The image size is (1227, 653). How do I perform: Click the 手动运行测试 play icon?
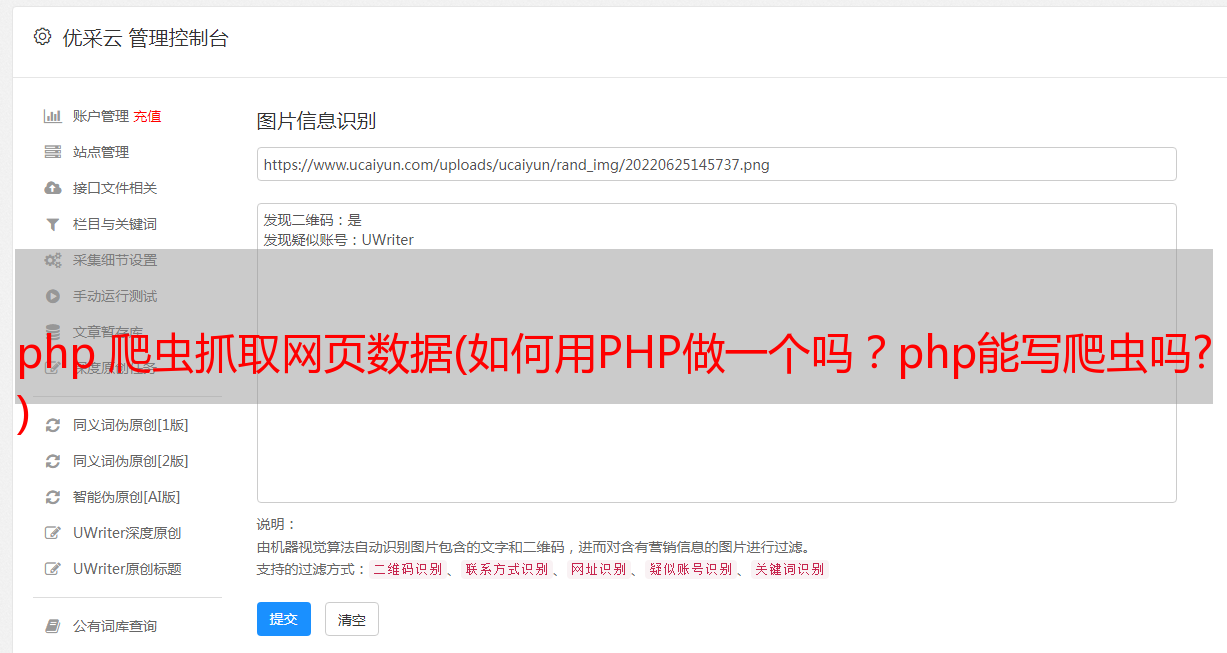coord(53,296)
